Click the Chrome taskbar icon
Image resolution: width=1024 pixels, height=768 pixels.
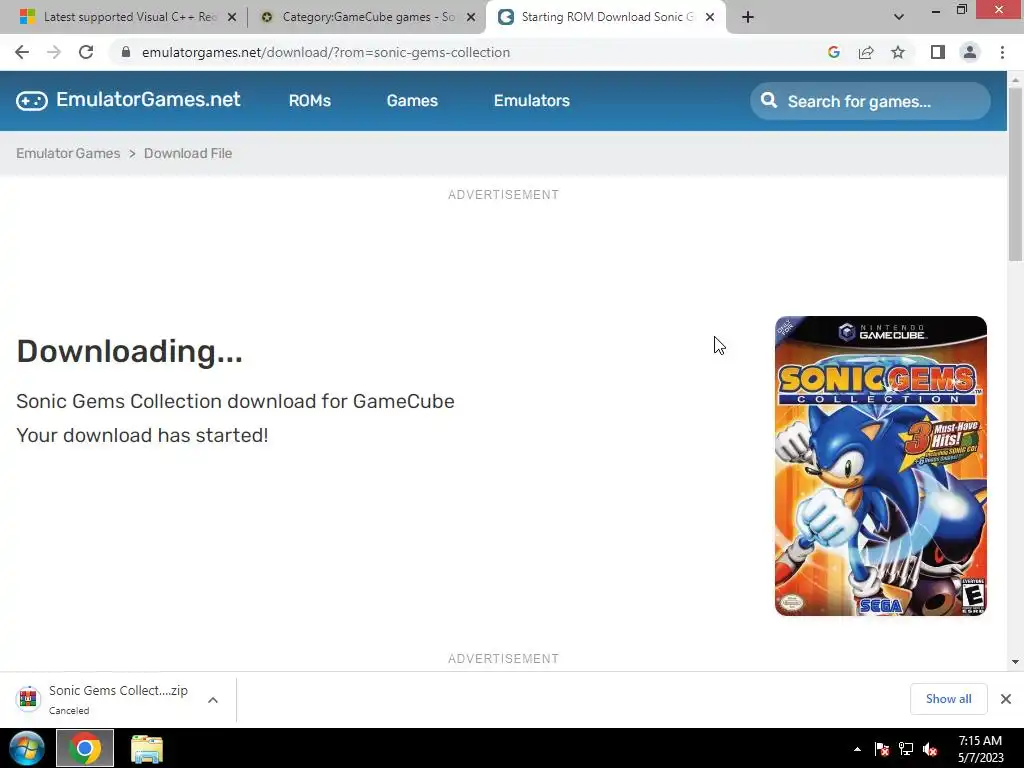pyautogui.click(x=85, y=748)
